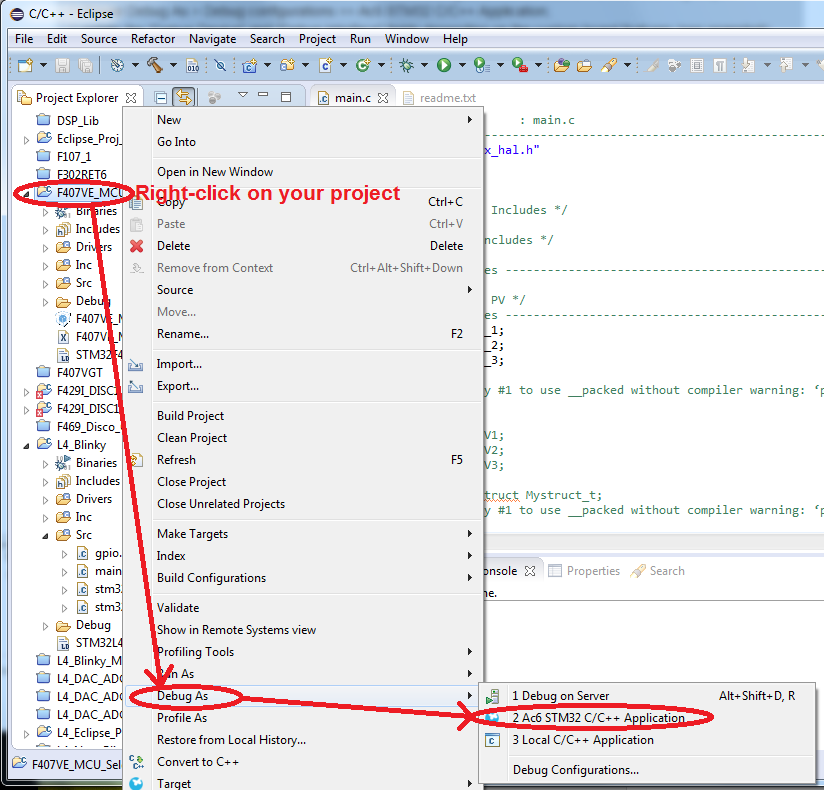
Task: Choose Build Project from context menu
Action: (x=190, y=416)
